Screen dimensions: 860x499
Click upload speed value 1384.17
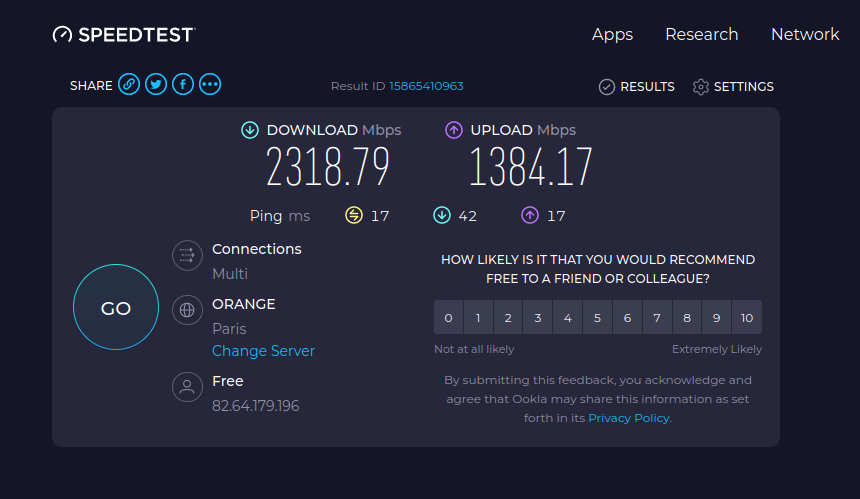[x=531, y=167]
